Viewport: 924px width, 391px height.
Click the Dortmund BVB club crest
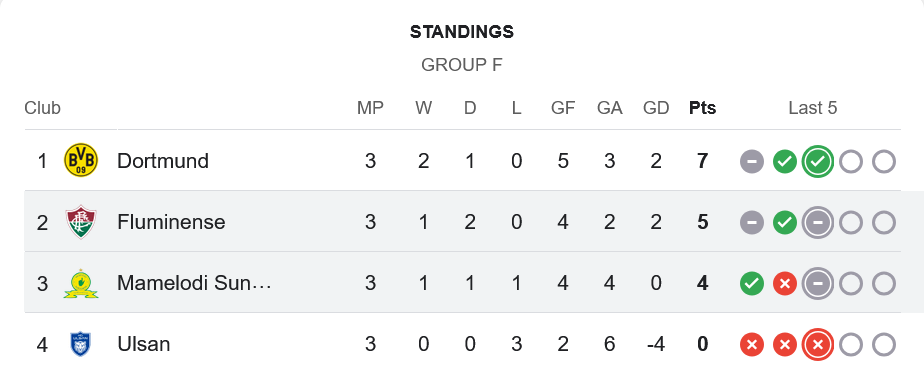[81, 160]
